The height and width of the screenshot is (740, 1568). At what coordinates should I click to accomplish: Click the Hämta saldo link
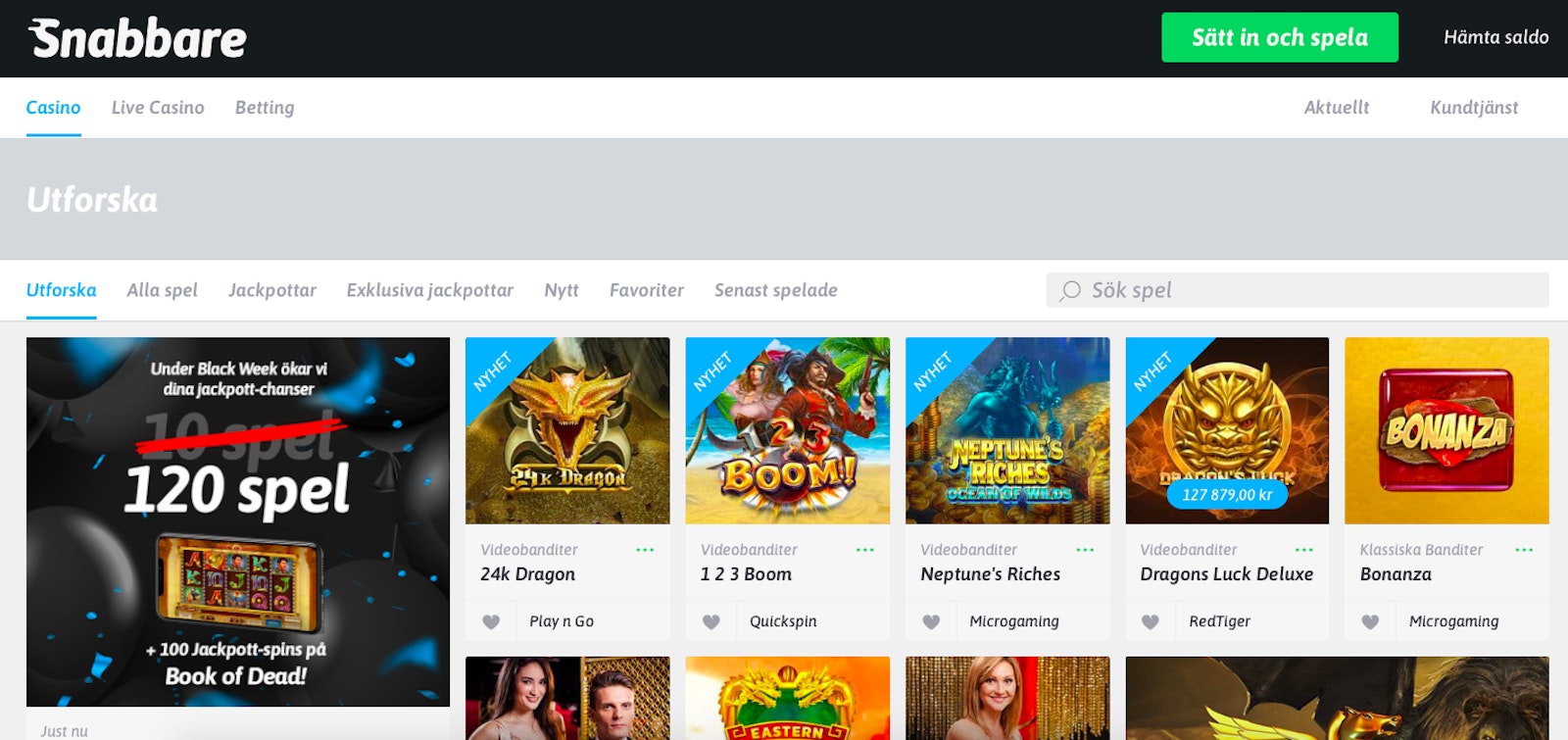tap(1495, 37)
